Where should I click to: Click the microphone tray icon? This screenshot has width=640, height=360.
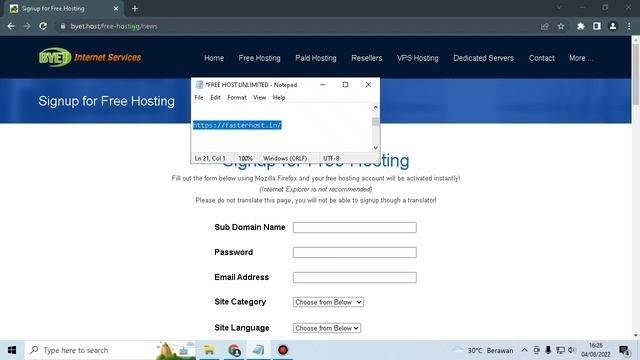tap(548, 350)
